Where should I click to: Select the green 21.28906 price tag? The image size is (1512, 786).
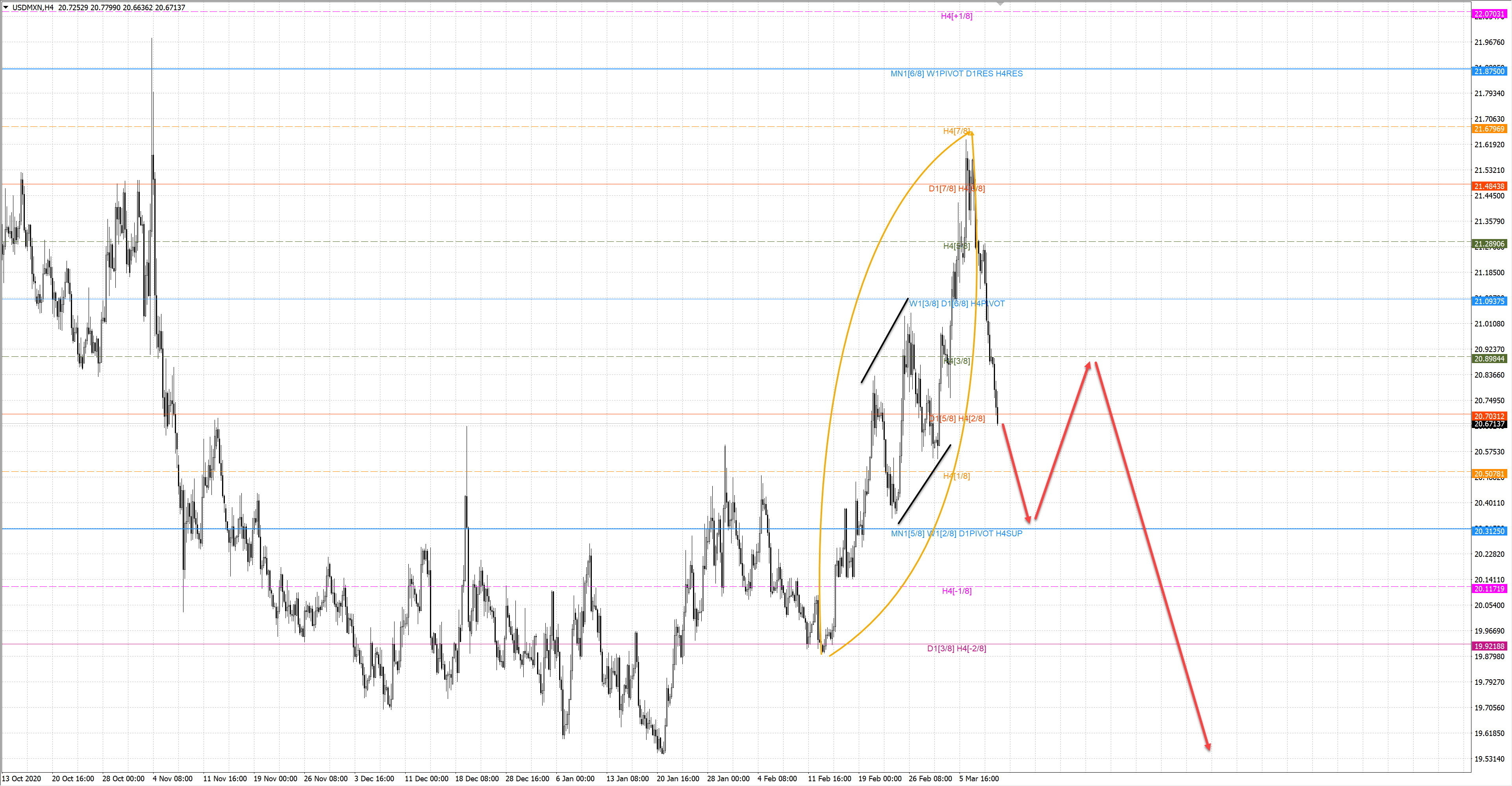1489,244
